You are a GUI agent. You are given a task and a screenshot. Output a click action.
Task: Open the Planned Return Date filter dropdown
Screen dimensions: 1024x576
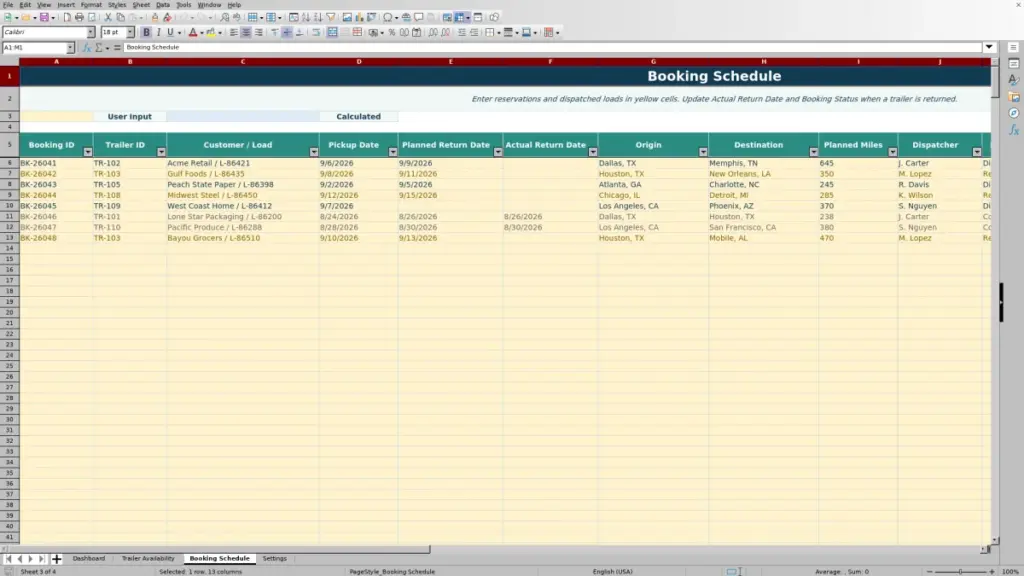[498, 152]
